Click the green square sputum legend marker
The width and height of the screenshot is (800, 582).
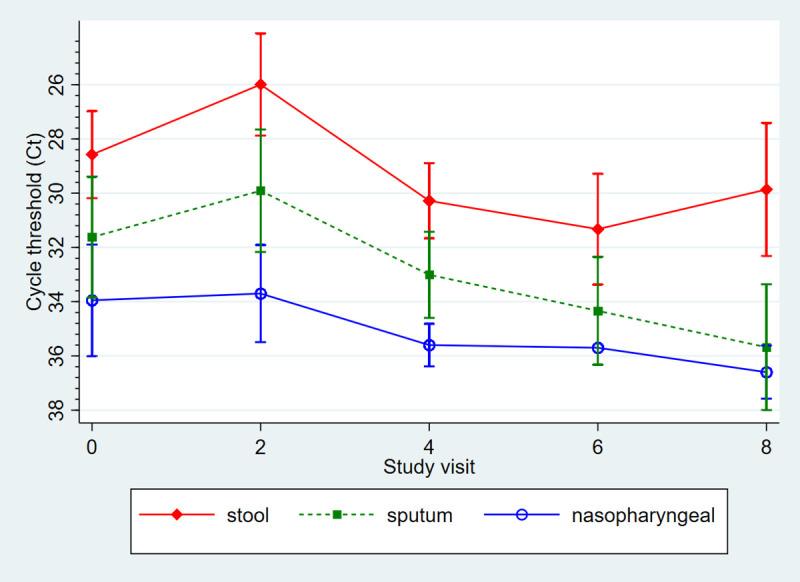(x=337, y=515)
